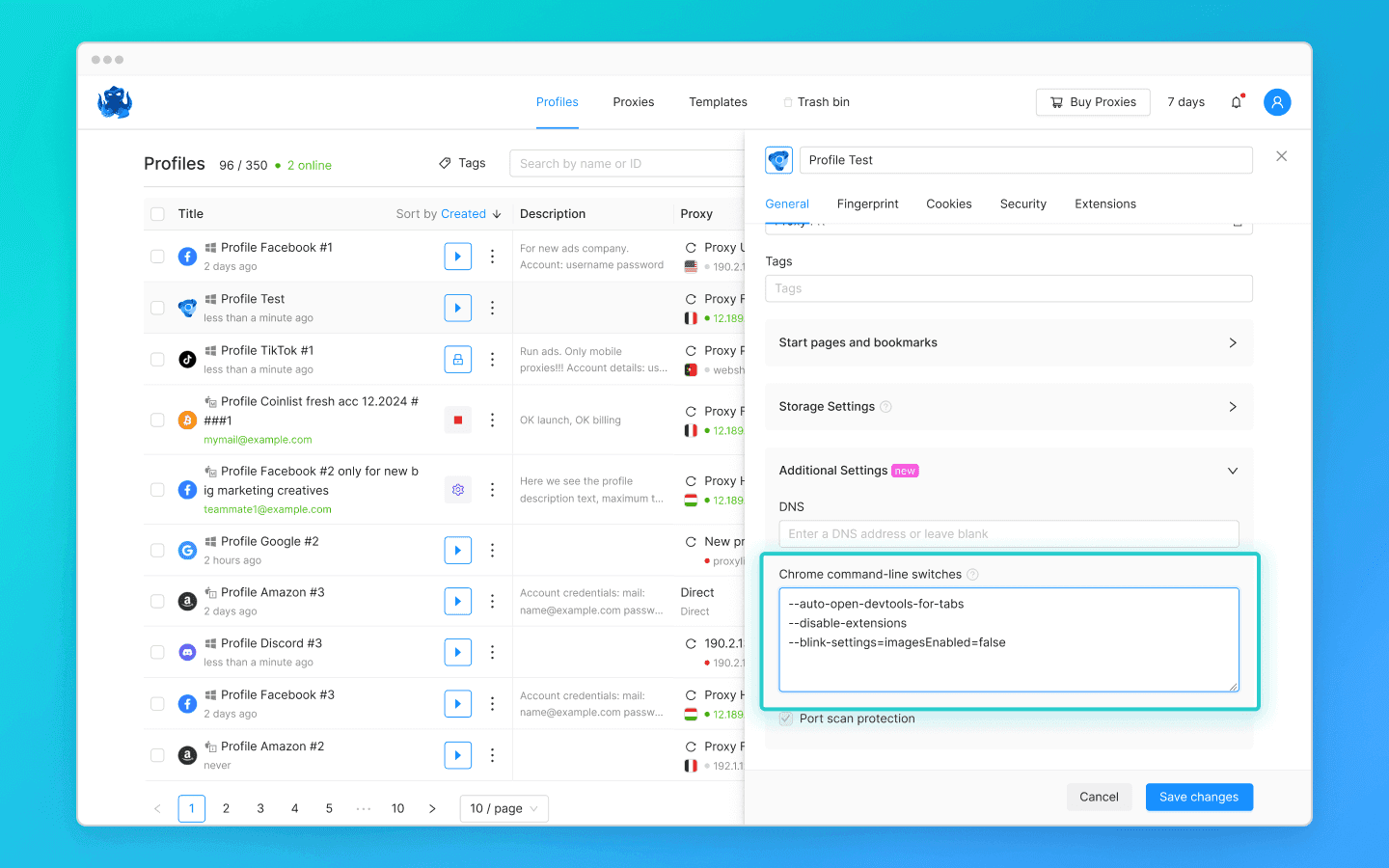Image resolution: width=1389 pixels, height=868 pixels.
Task: Expand the Storage Settings section
Action: 1009,407
